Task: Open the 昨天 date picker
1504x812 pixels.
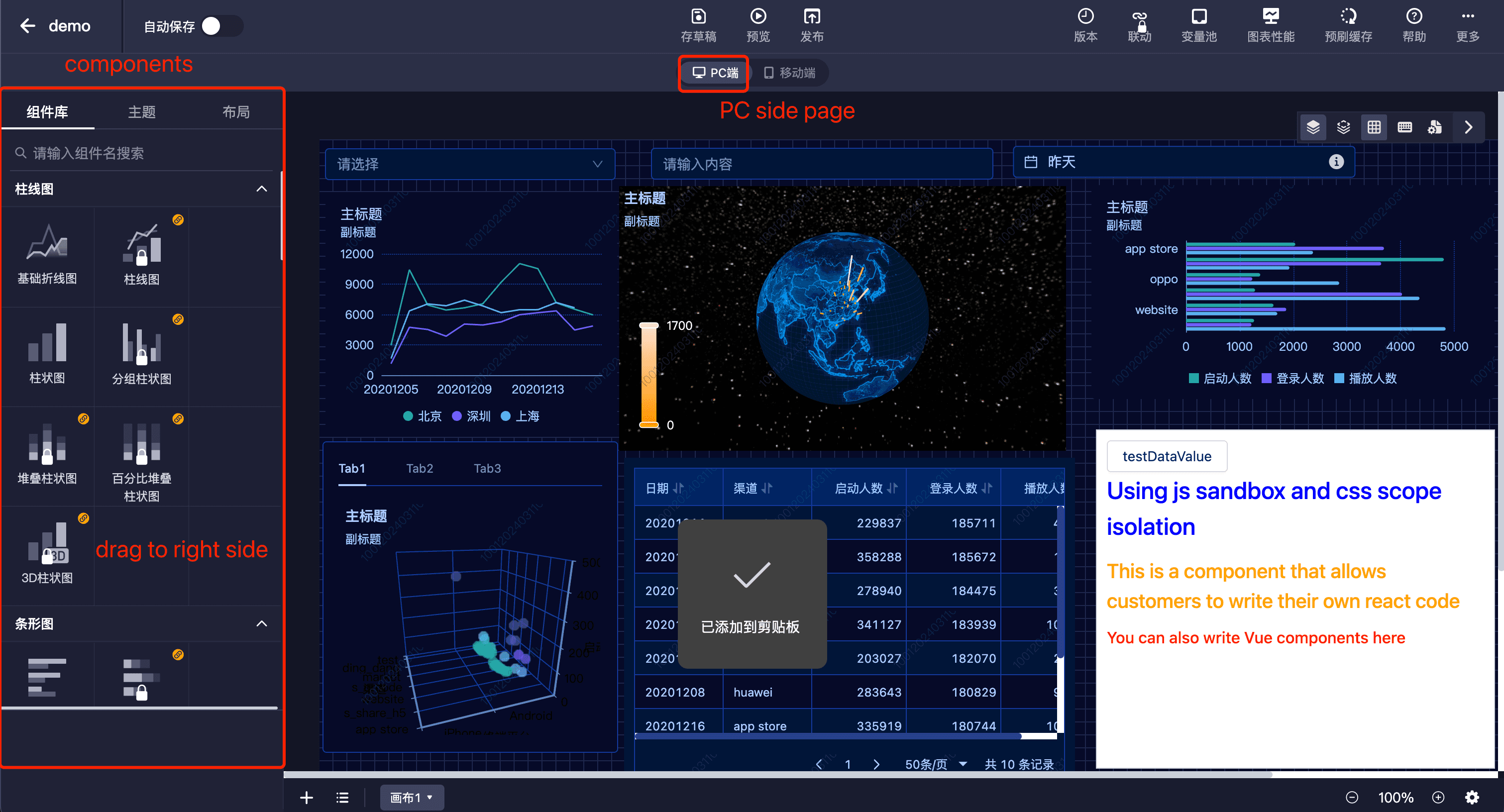Action: [1183, 162]
